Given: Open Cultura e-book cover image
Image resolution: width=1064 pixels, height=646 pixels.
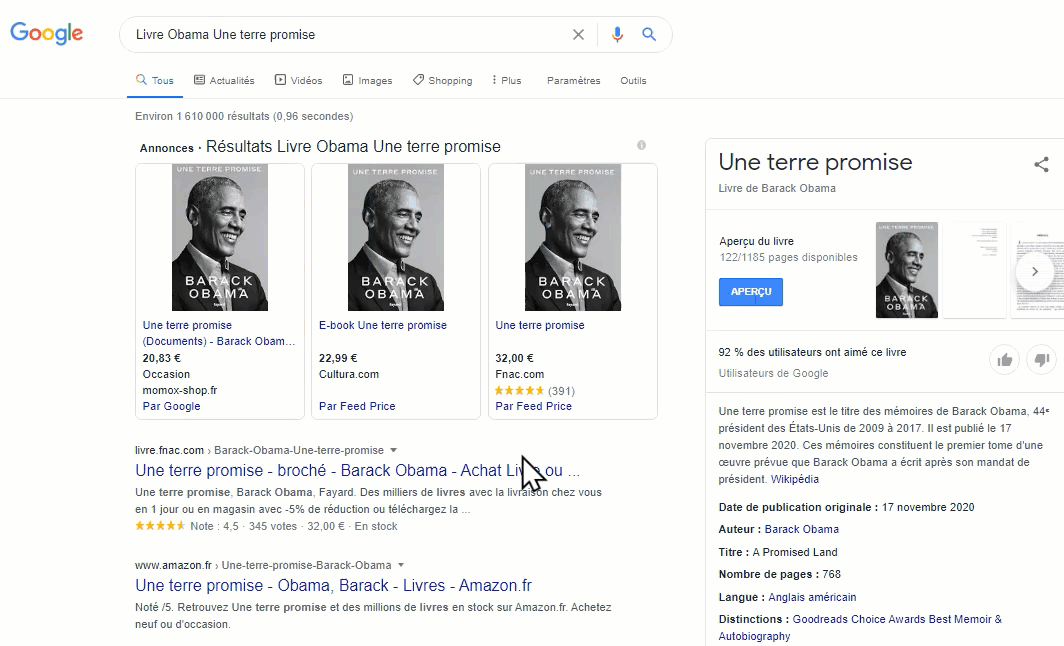Looking at the screenshot, I should click(x=396, y=238).
